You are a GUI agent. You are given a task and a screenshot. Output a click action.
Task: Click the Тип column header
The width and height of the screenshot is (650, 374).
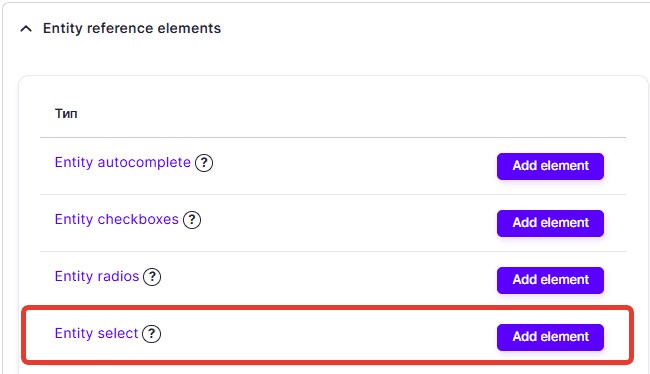click(x=66, y=114)
